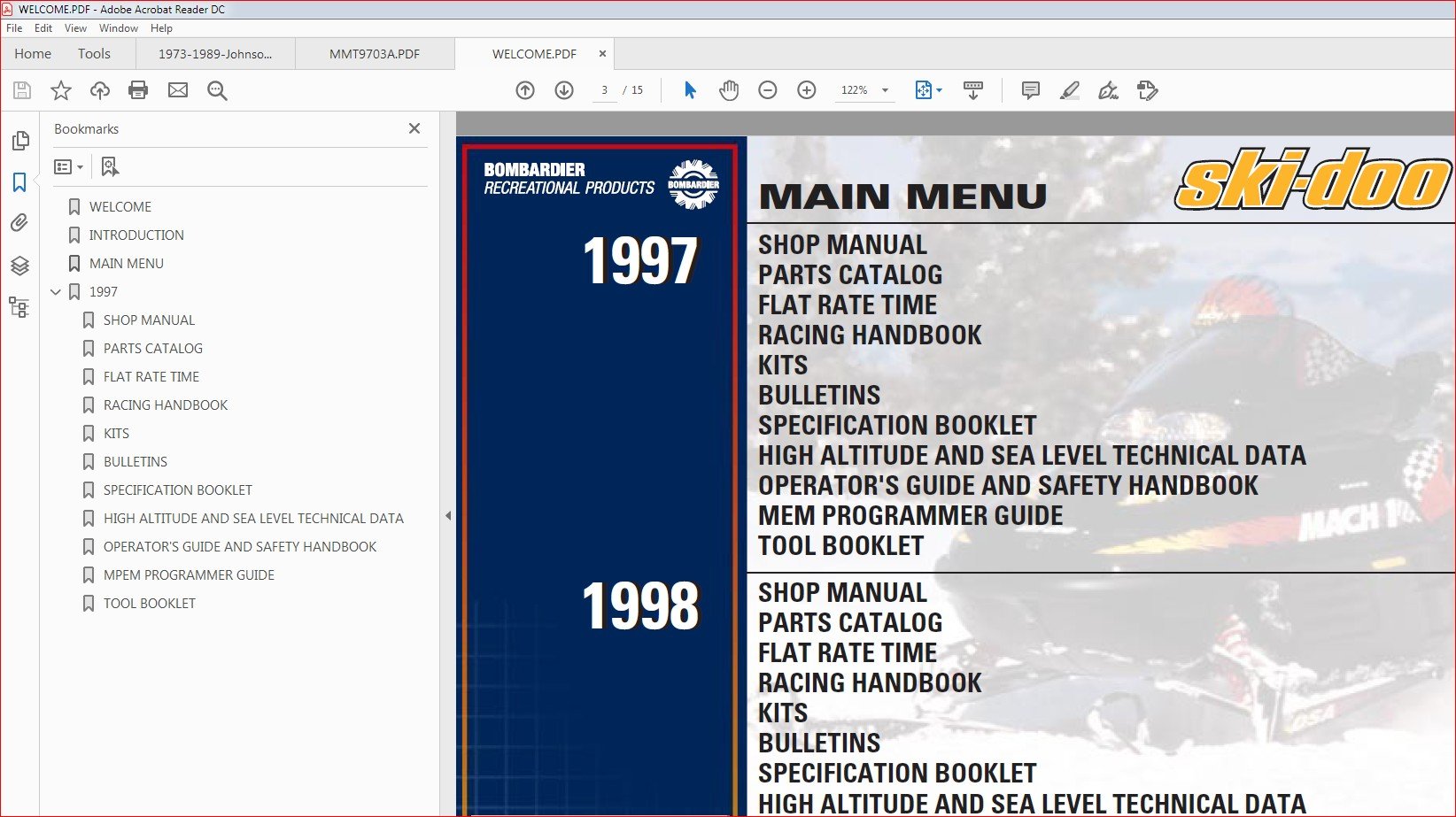
Task: Click the cloud upload icon
Action: tap(100, 90)
